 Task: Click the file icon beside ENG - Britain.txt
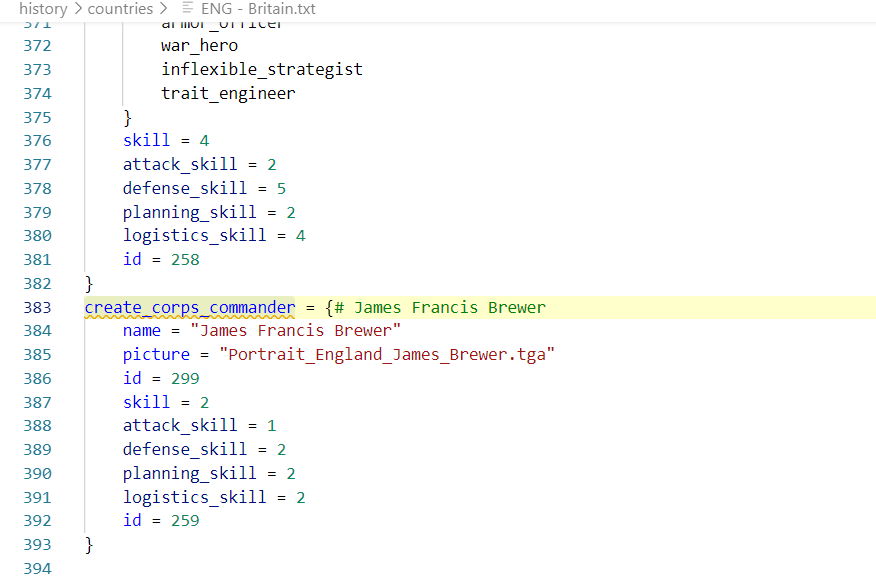coord(188,8)
